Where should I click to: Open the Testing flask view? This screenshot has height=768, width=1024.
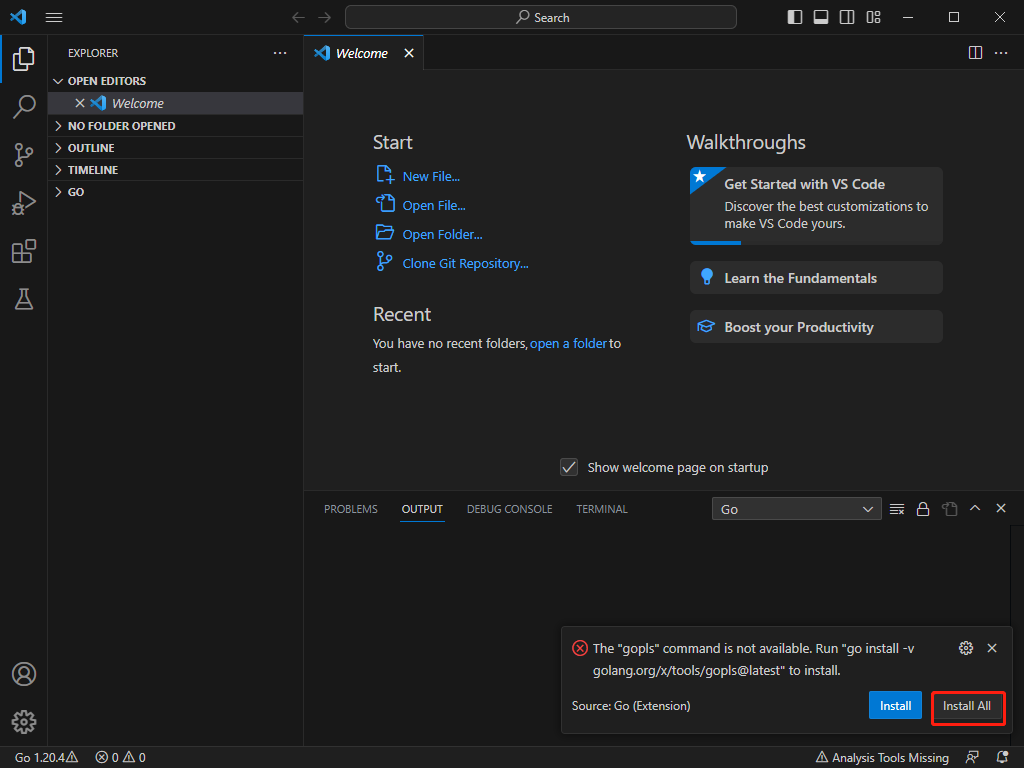24,299
